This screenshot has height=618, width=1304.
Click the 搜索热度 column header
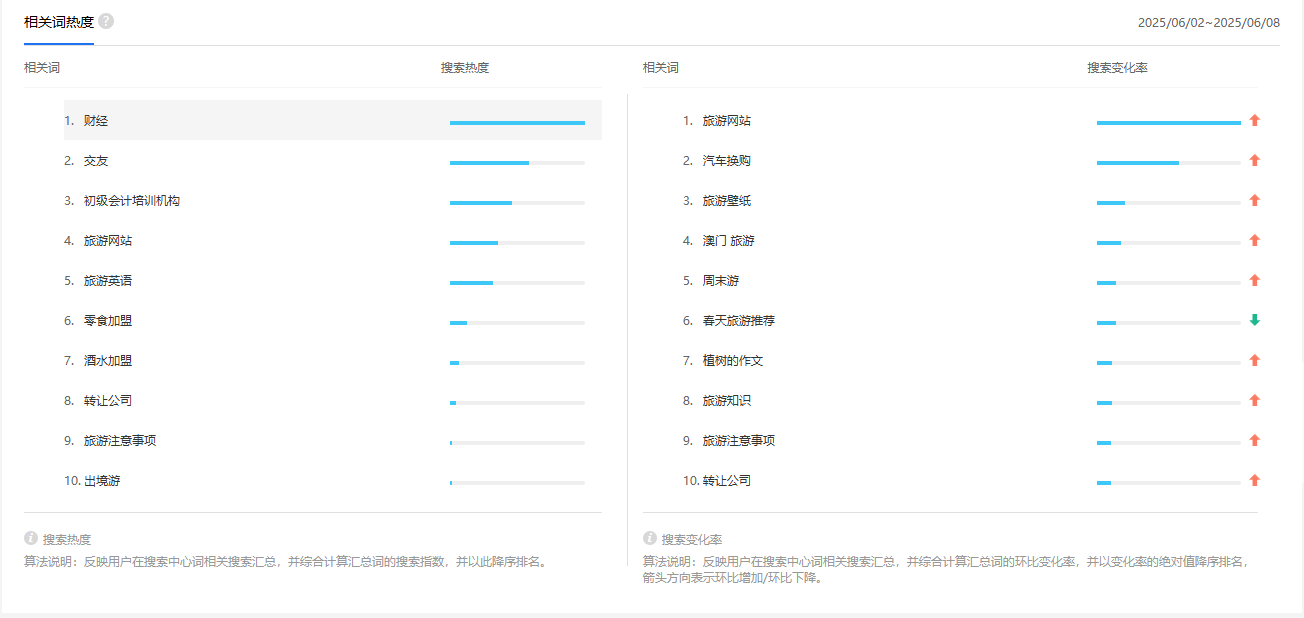pyautogui.click(x=465, y=68)
